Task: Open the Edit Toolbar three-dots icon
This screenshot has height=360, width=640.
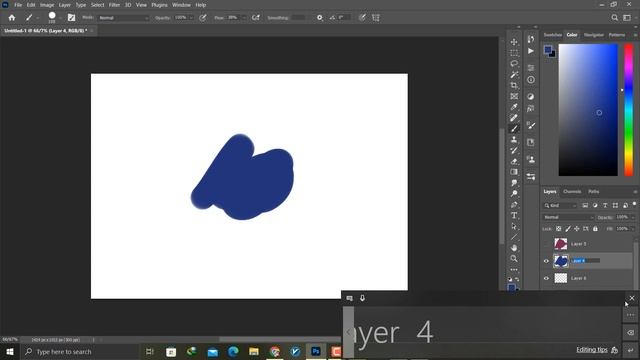Action: (x=514, y=269)
